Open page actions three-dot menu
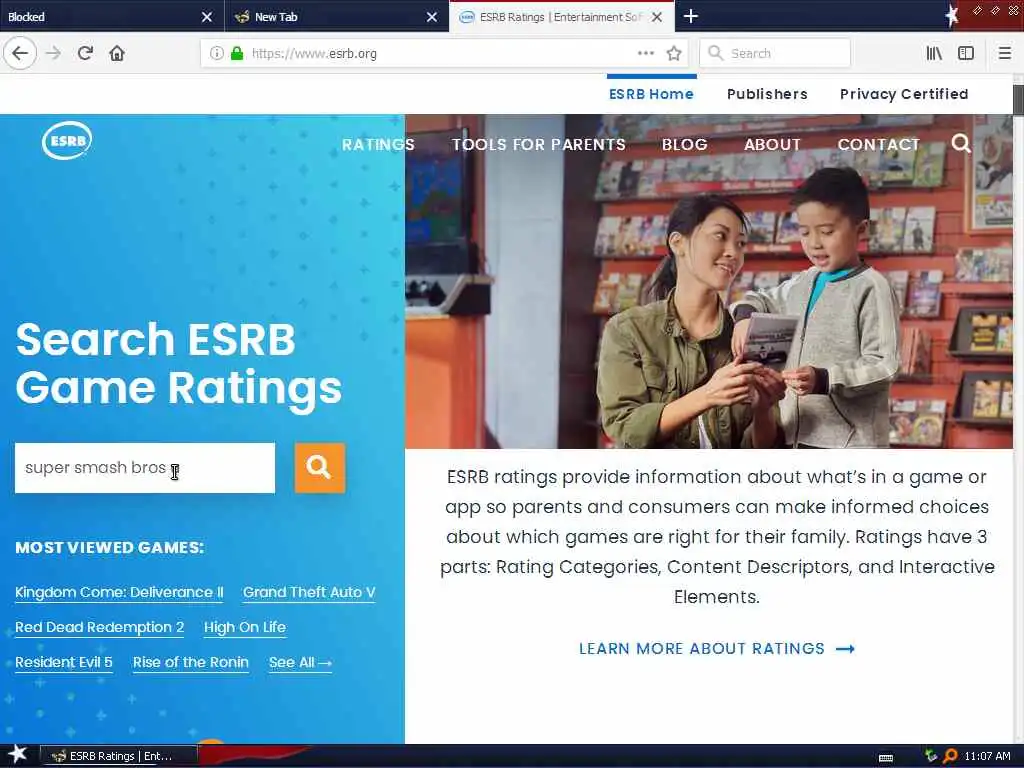 coord(645,54)
